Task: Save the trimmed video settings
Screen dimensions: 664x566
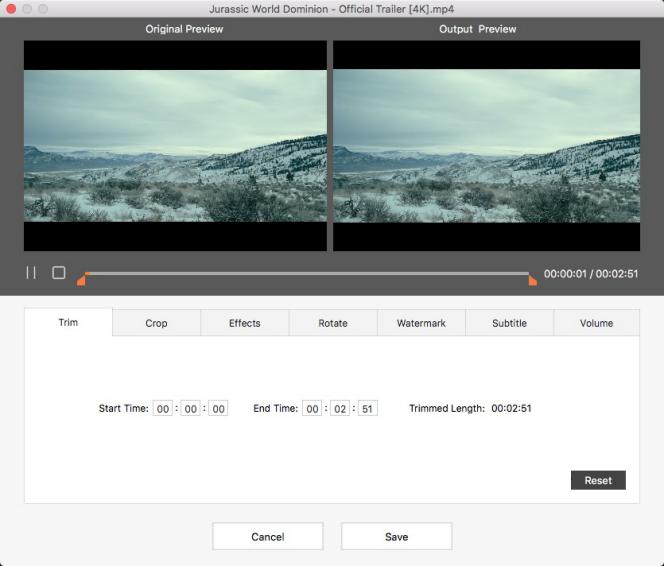Action: pos(396,537)
